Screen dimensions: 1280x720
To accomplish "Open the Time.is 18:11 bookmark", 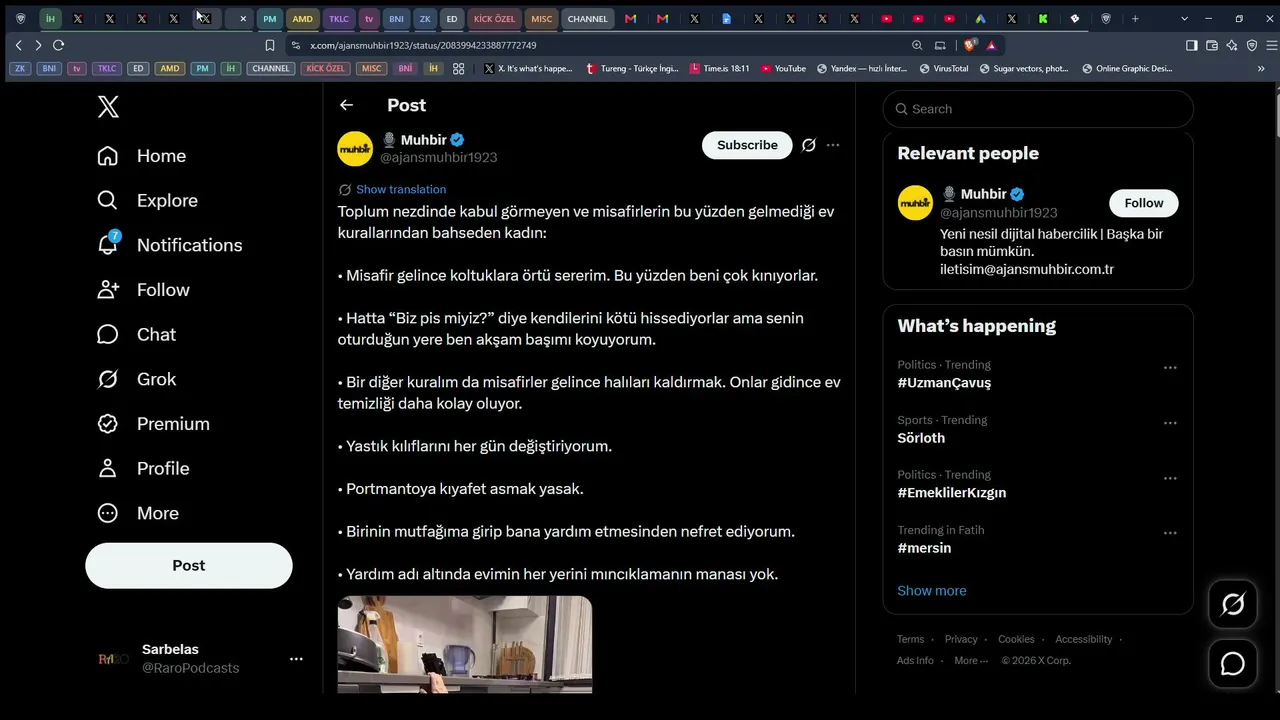I will click(719, 69).
